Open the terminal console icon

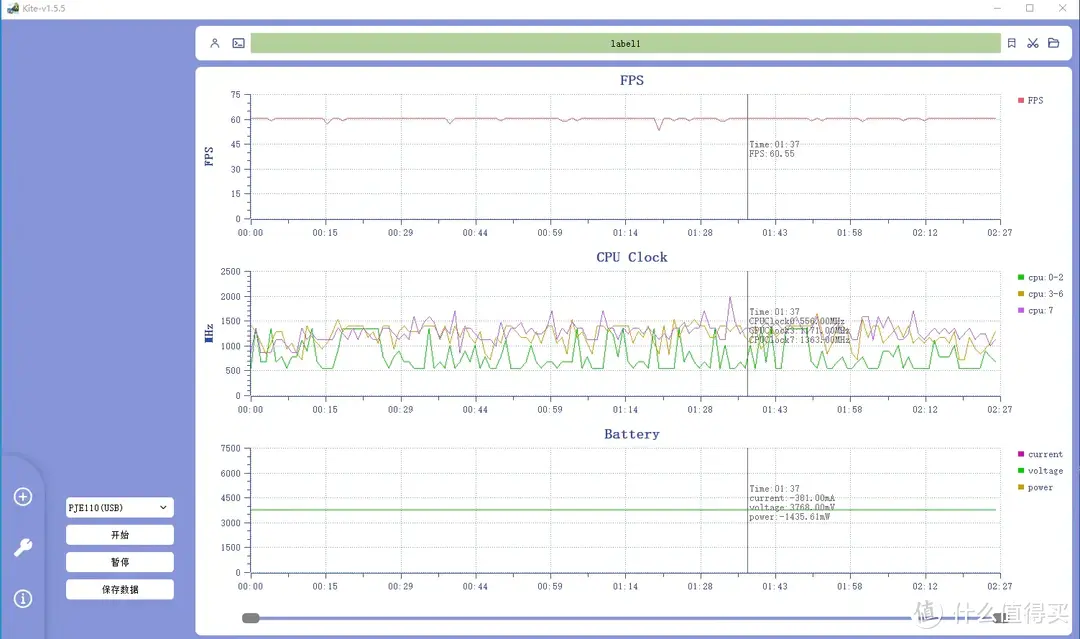coord(238,44)
